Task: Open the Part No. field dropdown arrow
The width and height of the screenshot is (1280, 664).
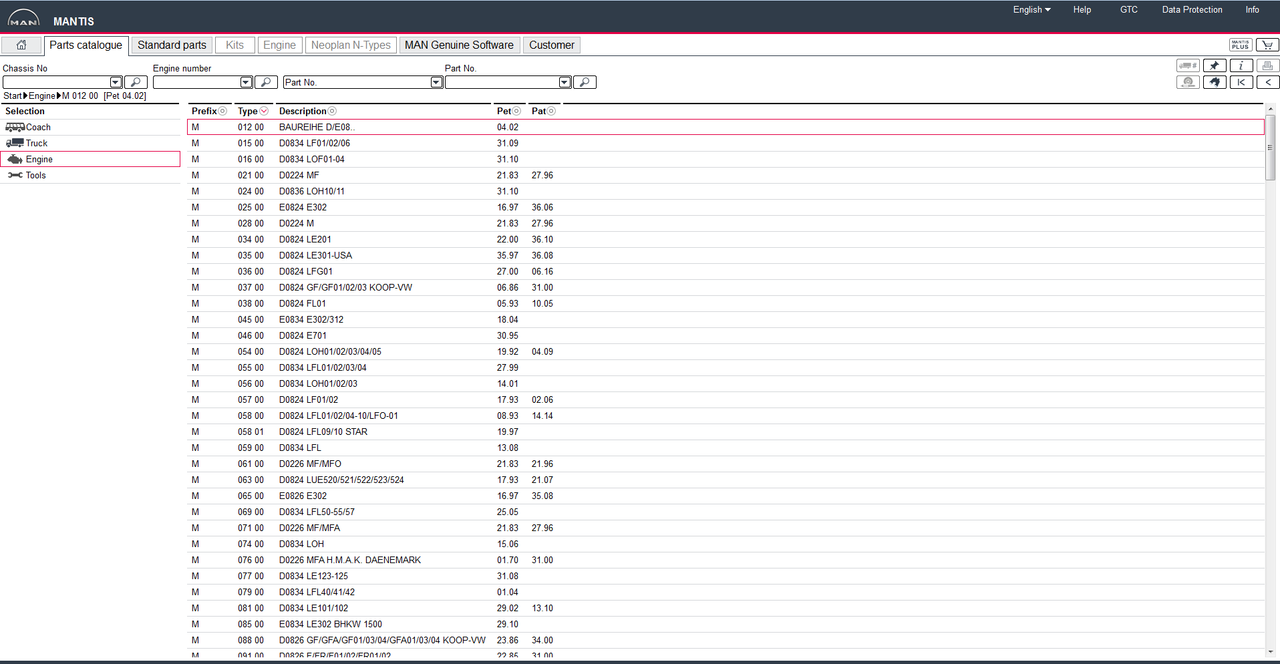Action: [x=565, y=82]
